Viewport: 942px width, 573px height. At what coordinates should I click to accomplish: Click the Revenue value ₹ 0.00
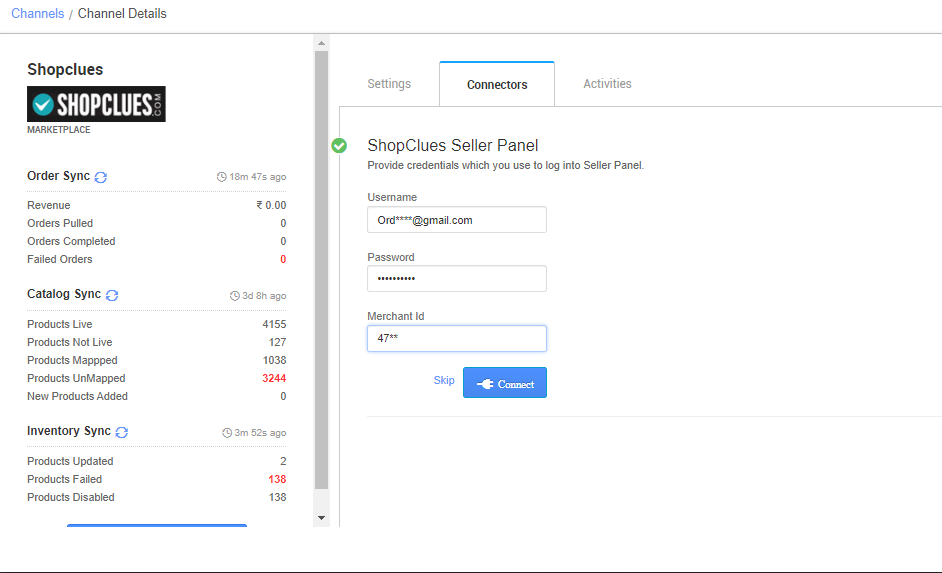click(x=271, y=205)
